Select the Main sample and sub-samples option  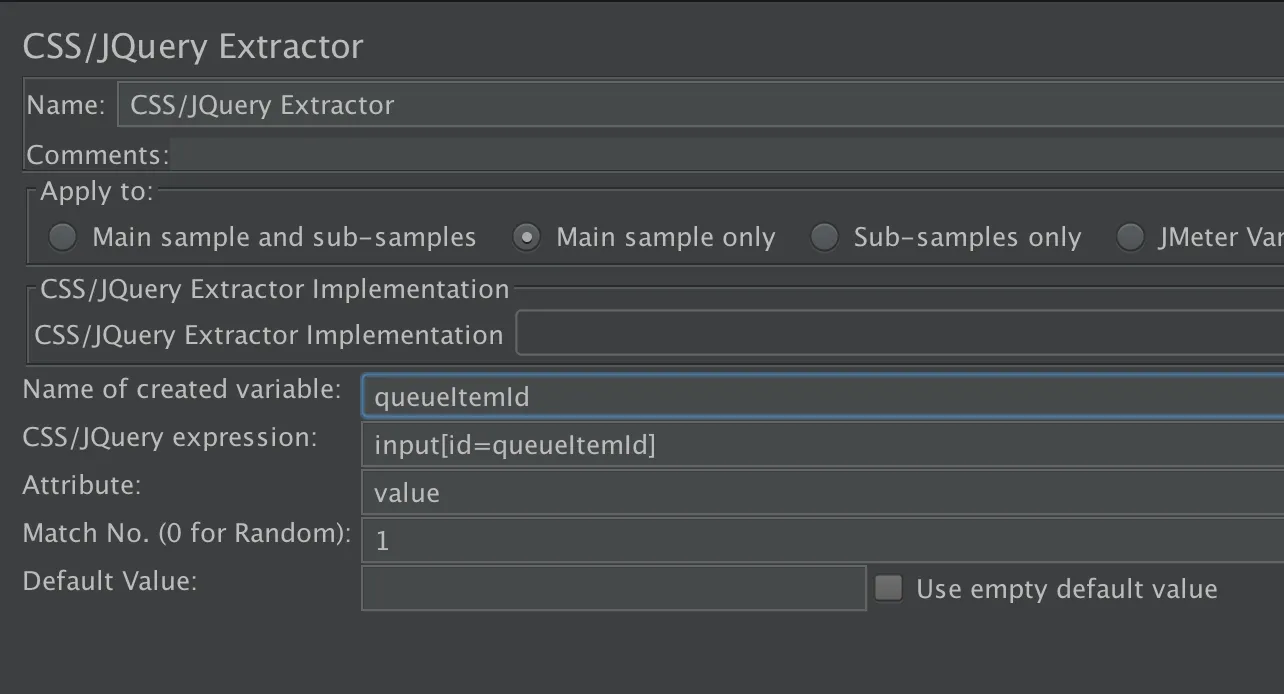[63, 237]
